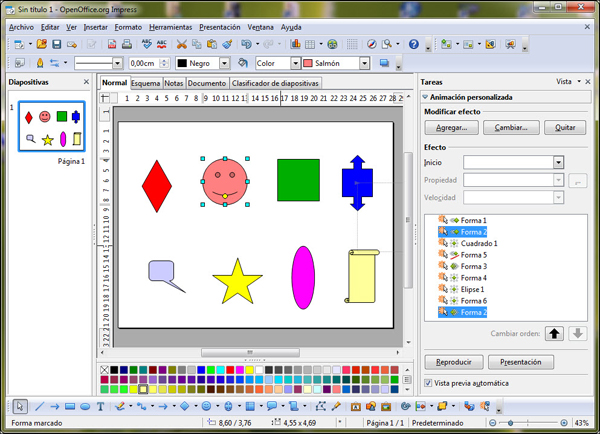Open the zoom tool dropdown arrow
Screen dimensions: 600x434
tap(398, 44)
